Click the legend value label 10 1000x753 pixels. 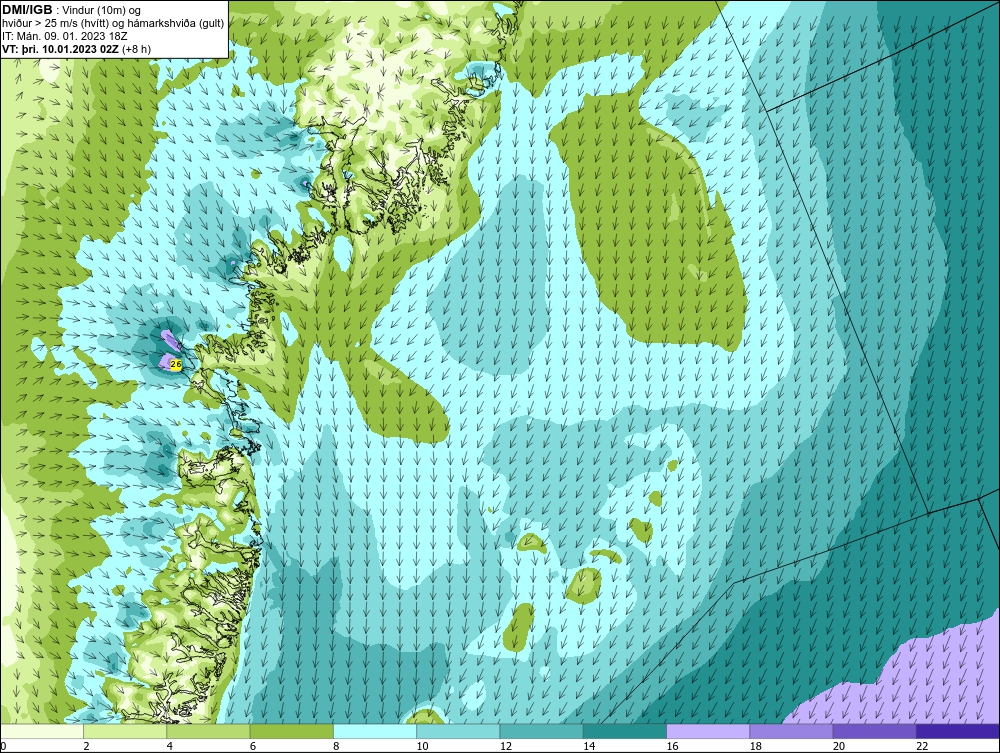tap(422, 746)
